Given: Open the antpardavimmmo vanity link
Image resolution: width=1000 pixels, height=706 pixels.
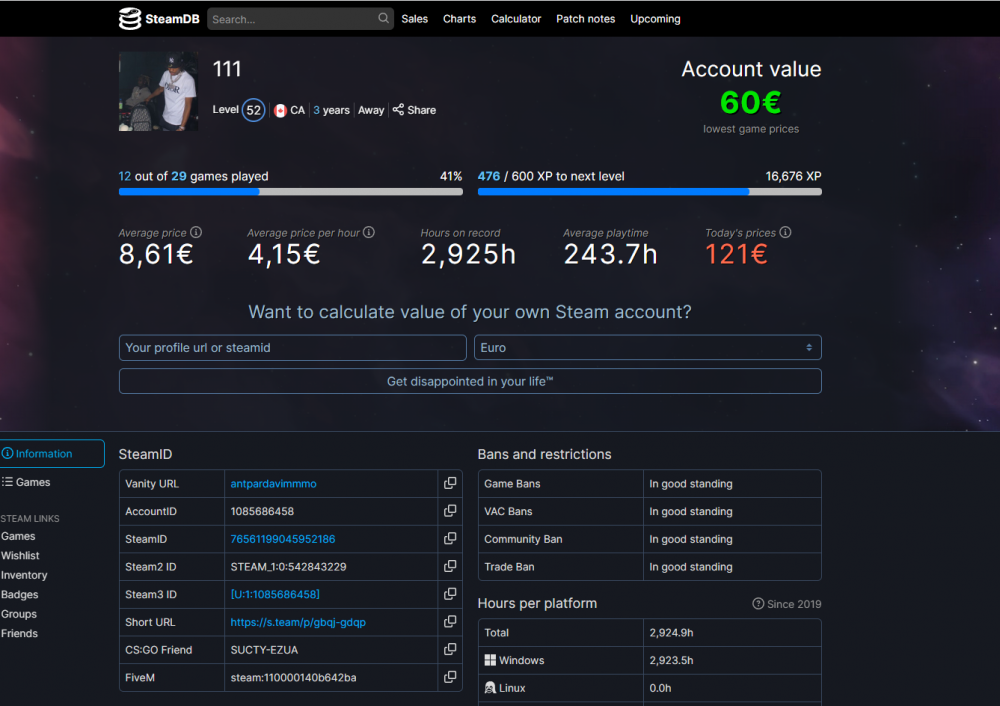Looking at the screenshot, I should point(273,483).
